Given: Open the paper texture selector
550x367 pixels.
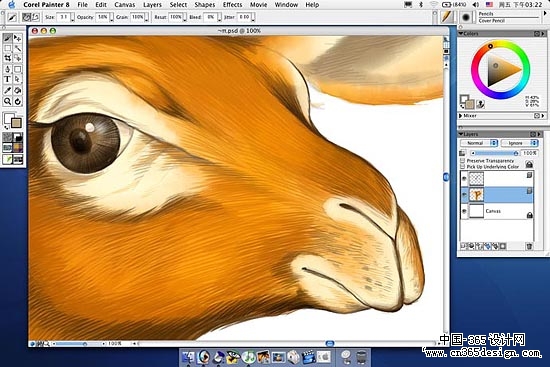Looking at the screenshot, I should [7, 137].
